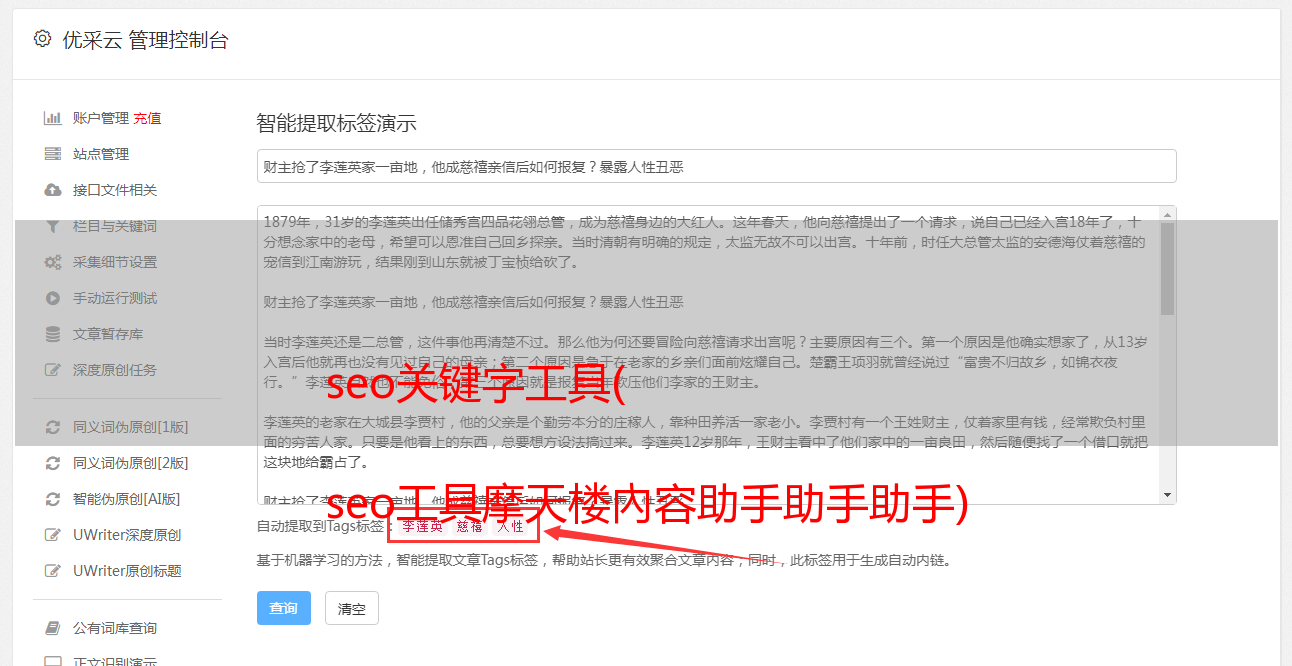This screenshot has width=1292, height=666.
Task: Click the red 充值 link
Action: 147,118
